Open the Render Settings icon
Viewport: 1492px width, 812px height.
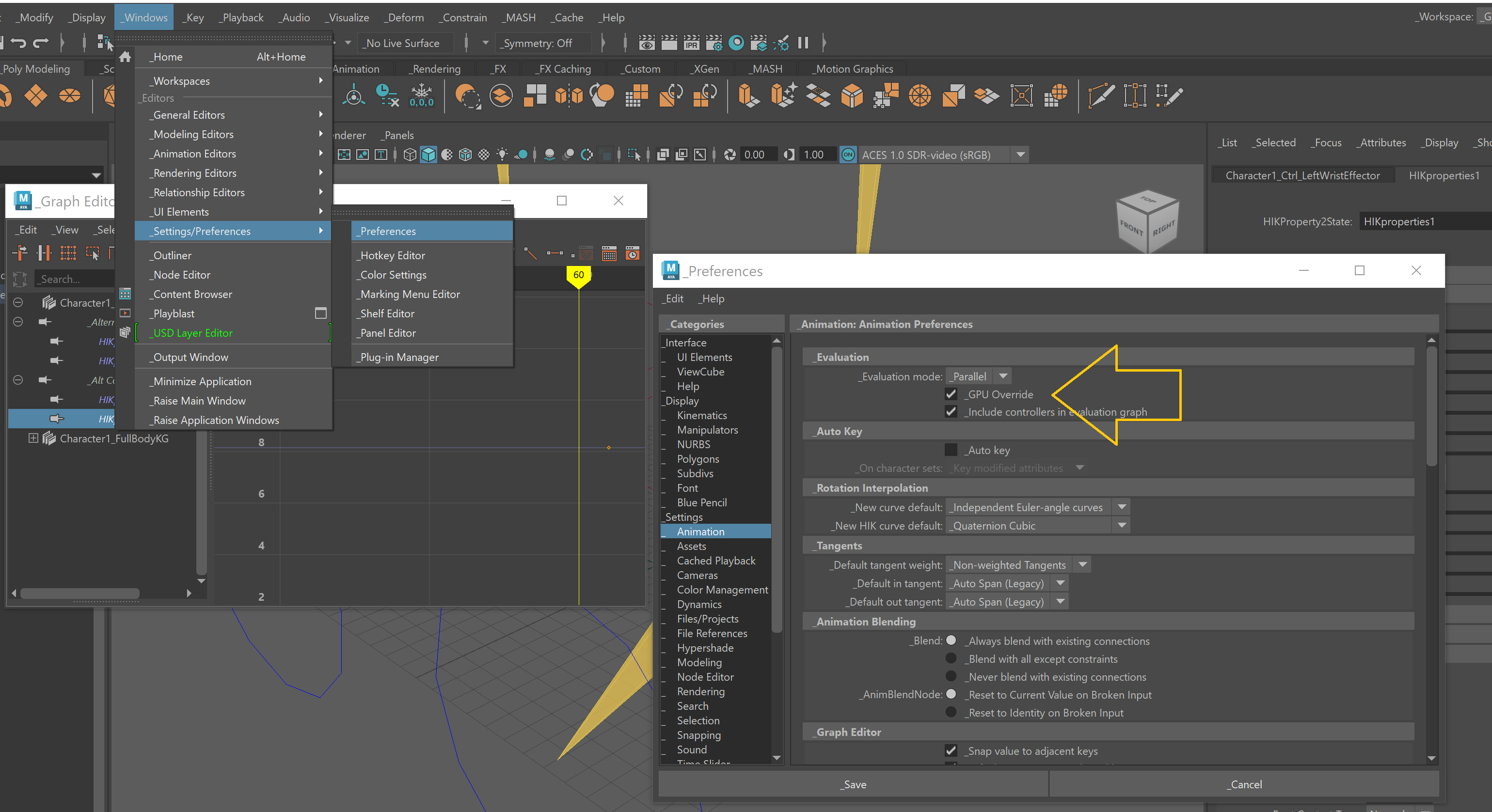[x=714, y=42]
